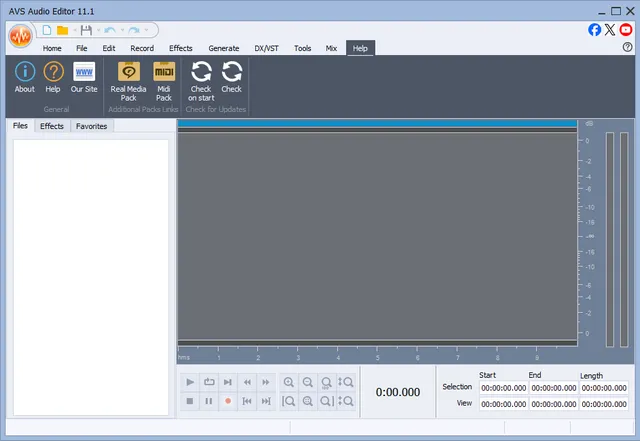Open the Effects ribbon tab
Screen dimensions: 640x441
181,48
